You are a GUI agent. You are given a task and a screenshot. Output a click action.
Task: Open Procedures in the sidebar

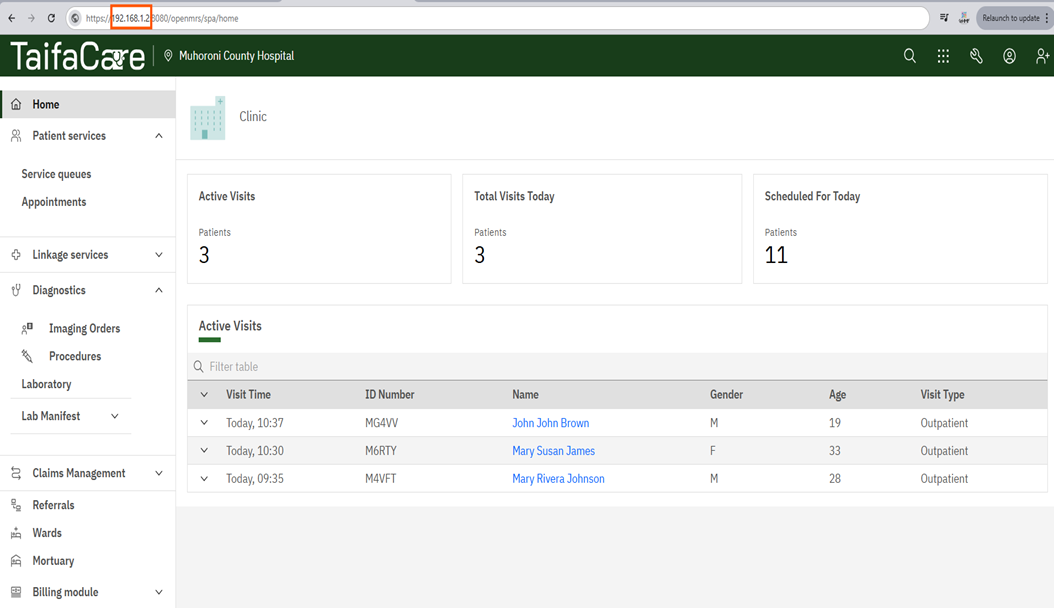(75, 356)
